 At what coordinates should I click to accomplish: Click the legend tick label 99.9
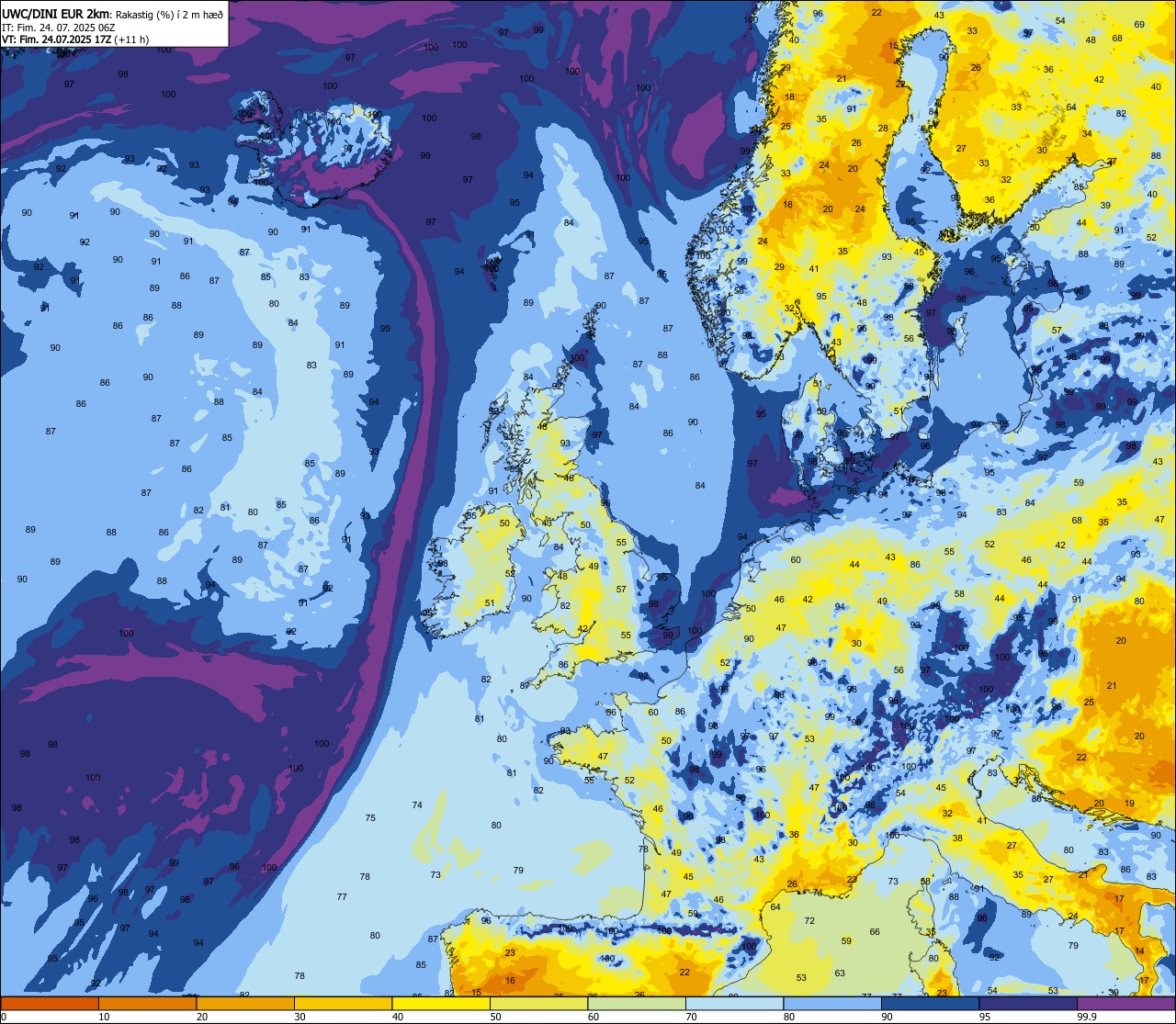1088,1017
